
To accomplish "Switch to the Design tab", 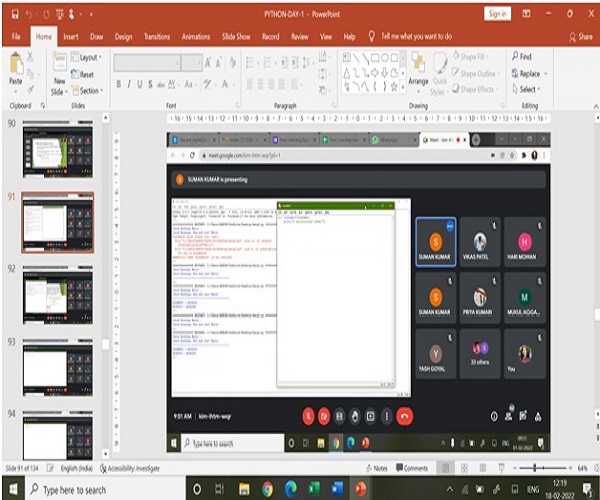I will pyautogui.click(x=123, y=37).
